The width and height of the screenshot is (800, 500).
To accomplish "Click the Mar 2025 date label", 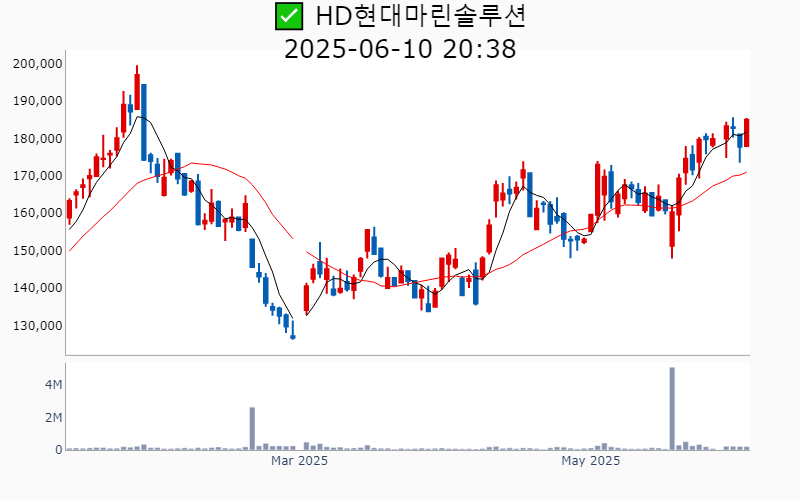I will coord(299,461).
